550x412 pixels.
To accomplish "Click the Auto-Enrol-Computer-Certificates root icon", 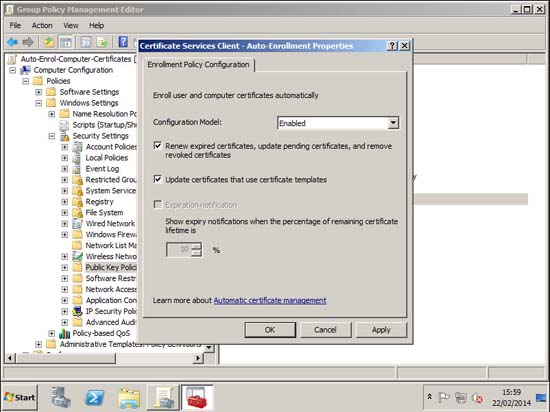I will [x=12, y=59].
